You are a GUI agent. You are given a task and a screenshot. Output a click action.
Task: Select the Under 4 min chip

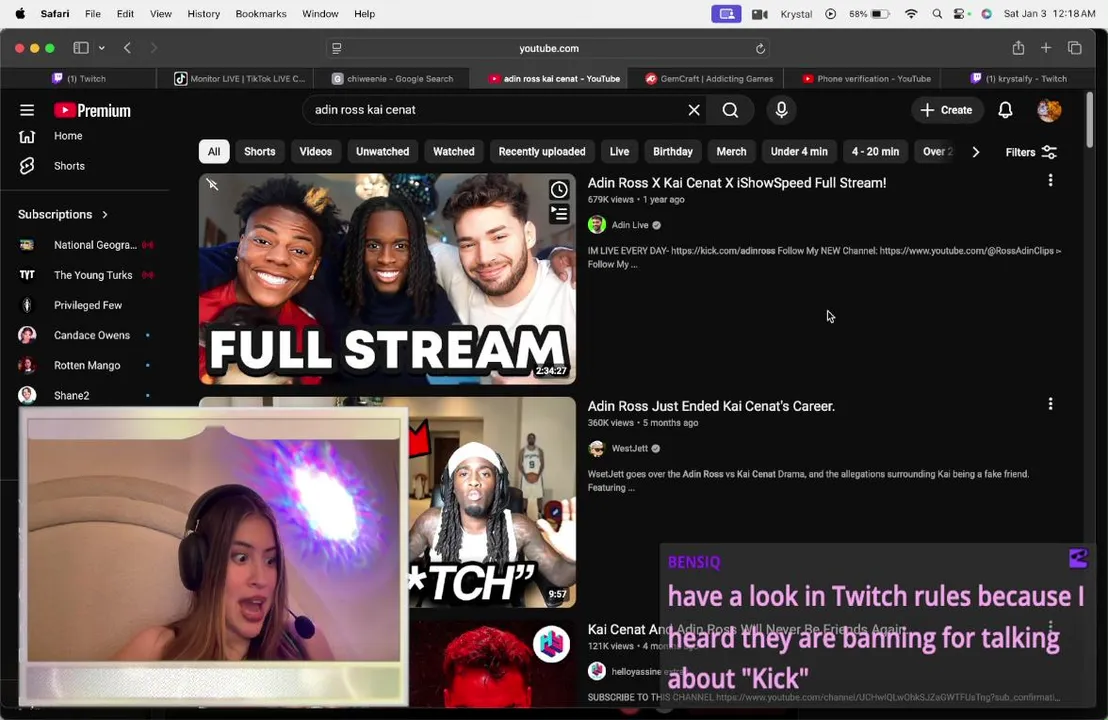798,152
